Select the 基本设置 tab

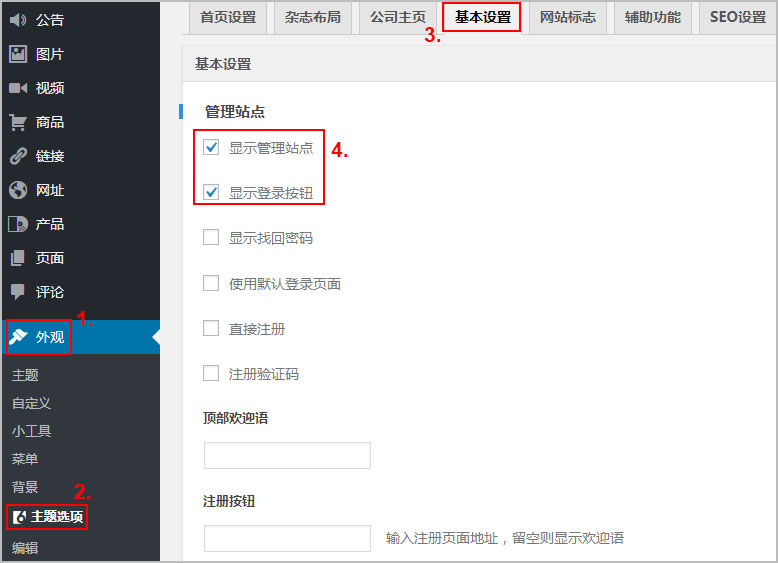click(482, 17)
